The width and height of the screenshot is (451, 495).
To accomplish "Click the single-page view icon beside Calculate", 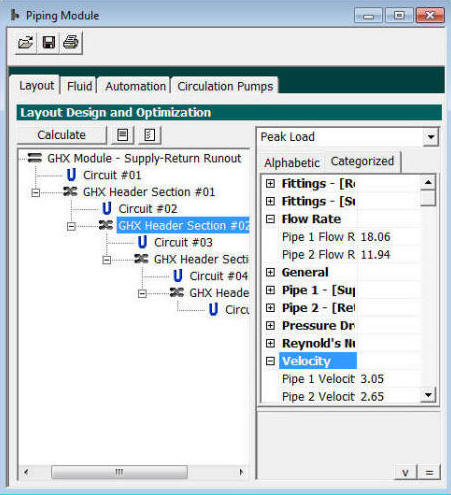I will point(122,135).
